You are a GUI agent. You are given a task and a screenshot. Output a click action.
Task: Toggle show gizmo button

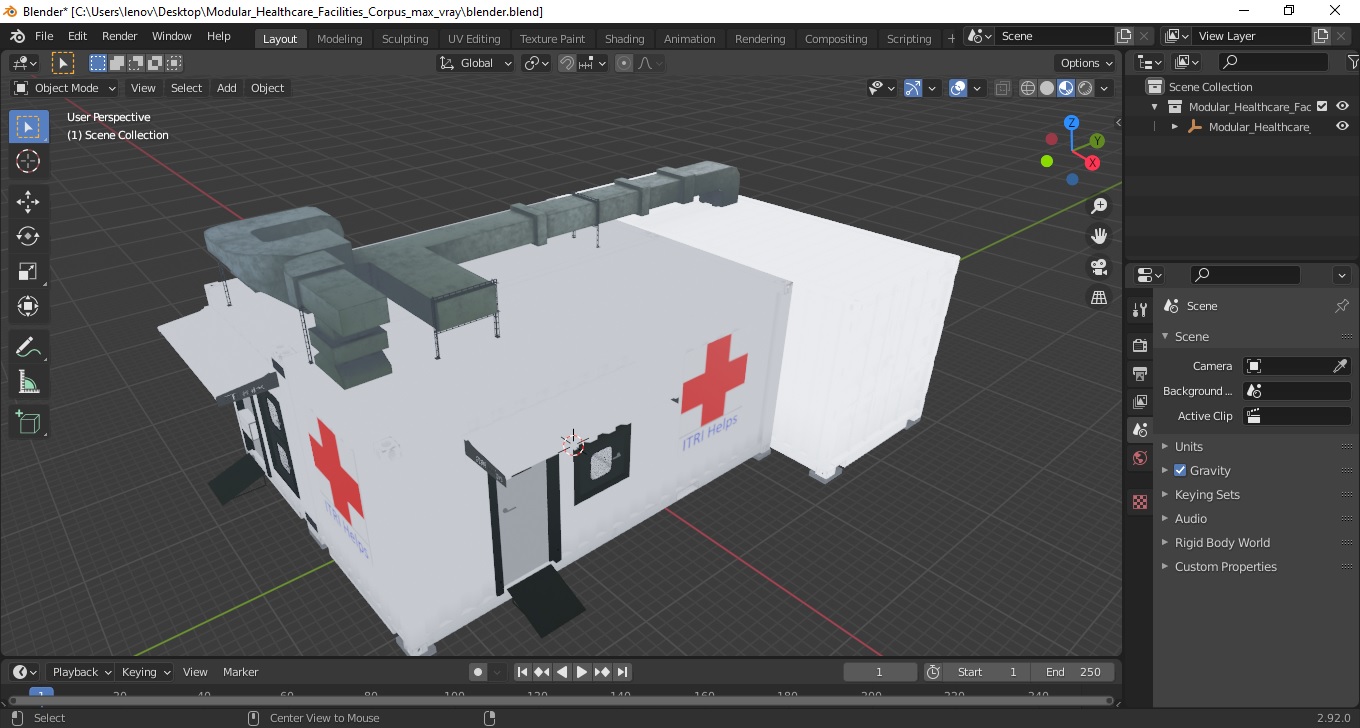click(913, 88)
